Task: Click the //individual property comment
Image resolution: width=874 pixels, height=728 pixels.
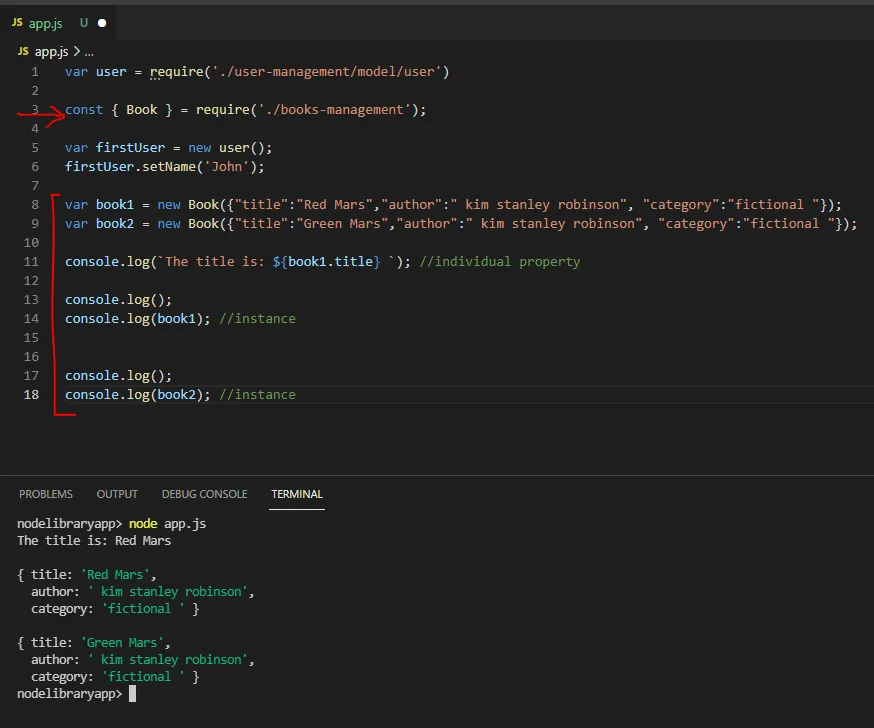Action: tap(499, 262)
